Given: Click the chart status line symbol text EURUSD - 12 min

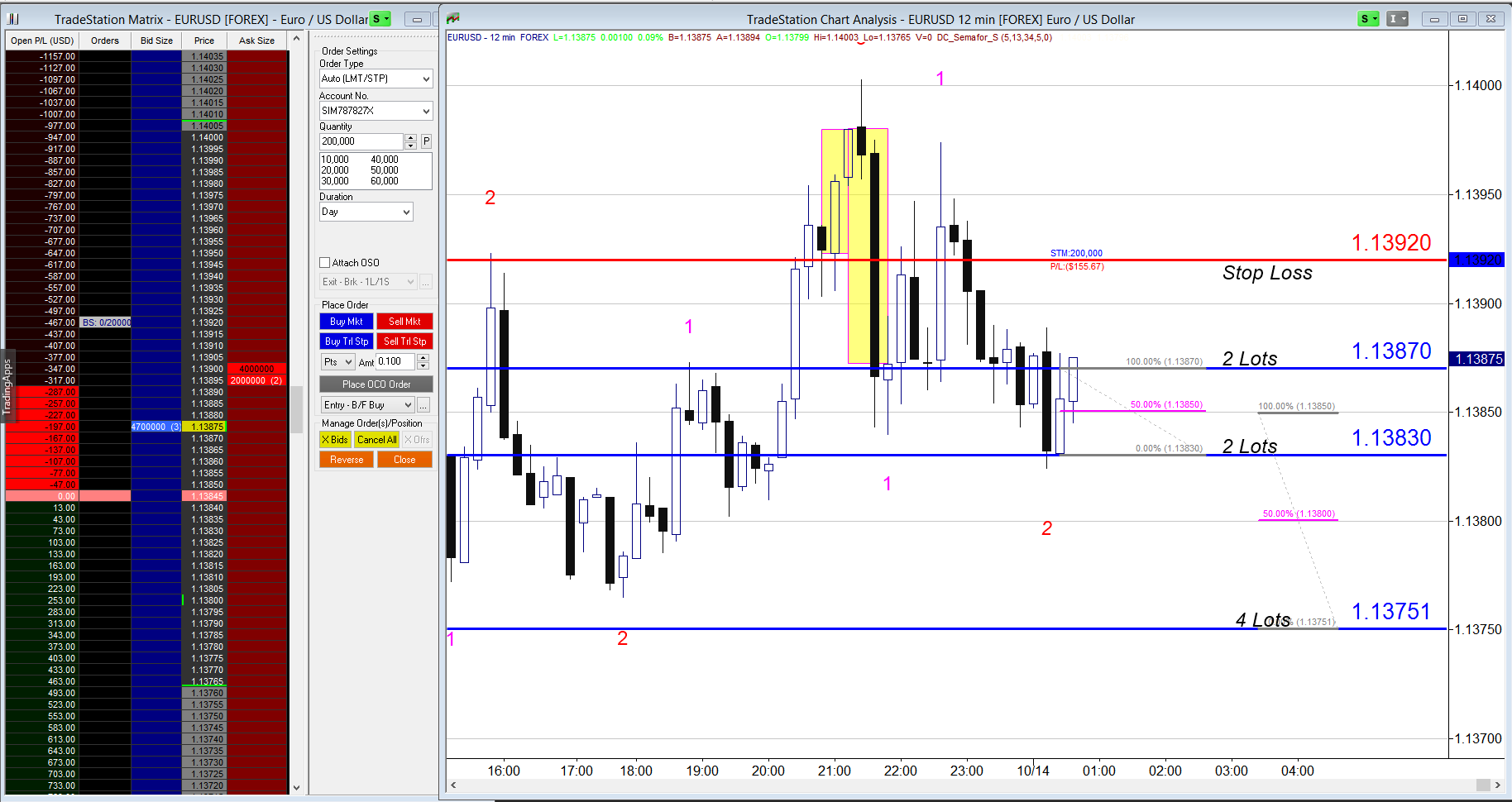Looking at the screenshot, I should click(481, 37).
